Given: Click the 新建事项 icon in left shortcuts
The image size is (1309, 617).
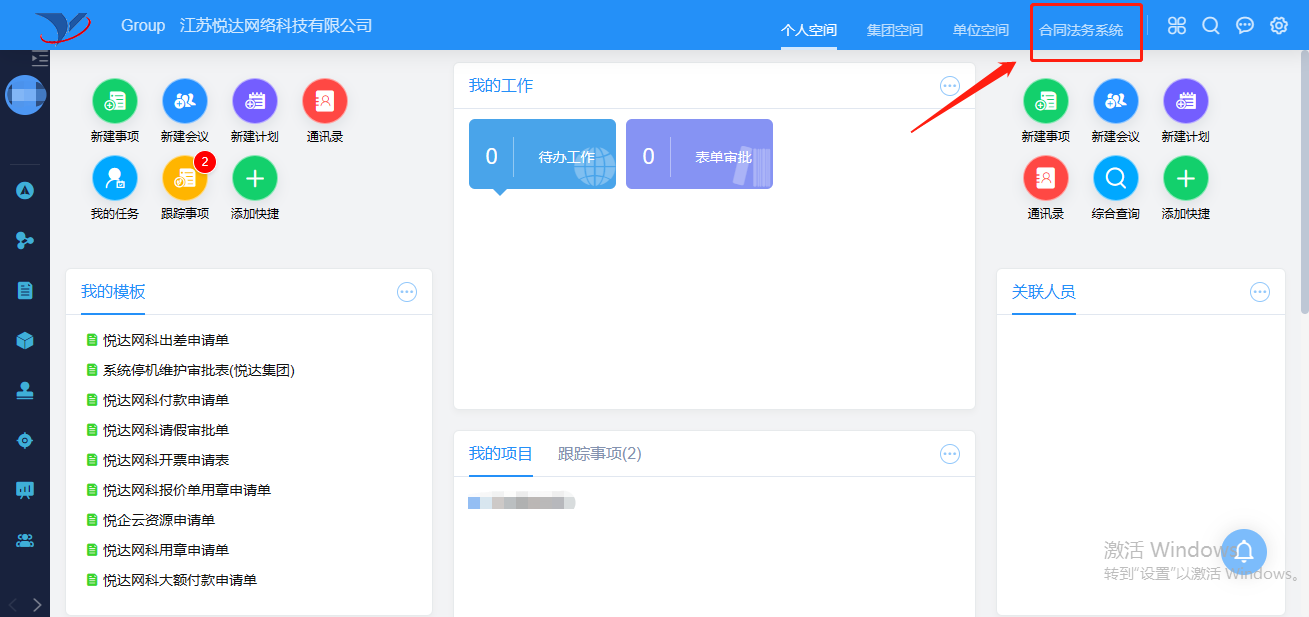Looking at the screenshot, I should (x=115, y=100).
